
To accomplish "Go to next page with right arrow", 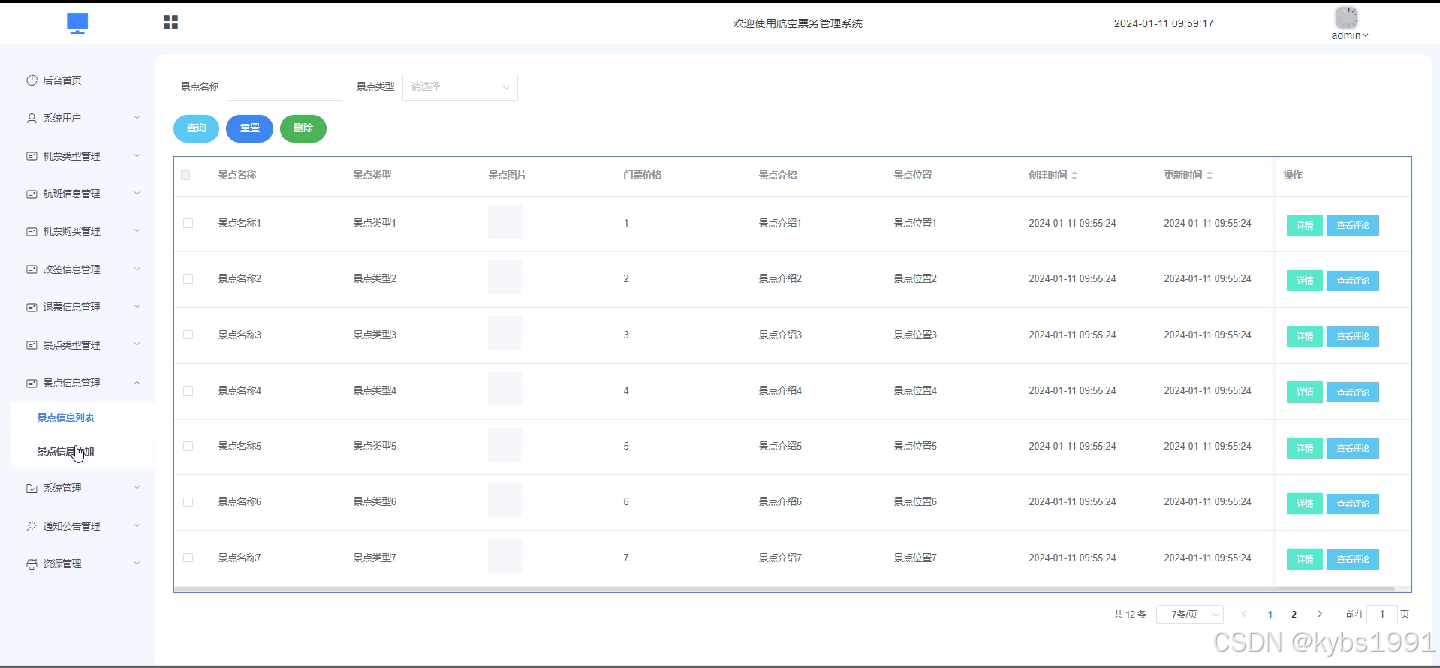I will pyautogui.click(x=1319, y=614).
